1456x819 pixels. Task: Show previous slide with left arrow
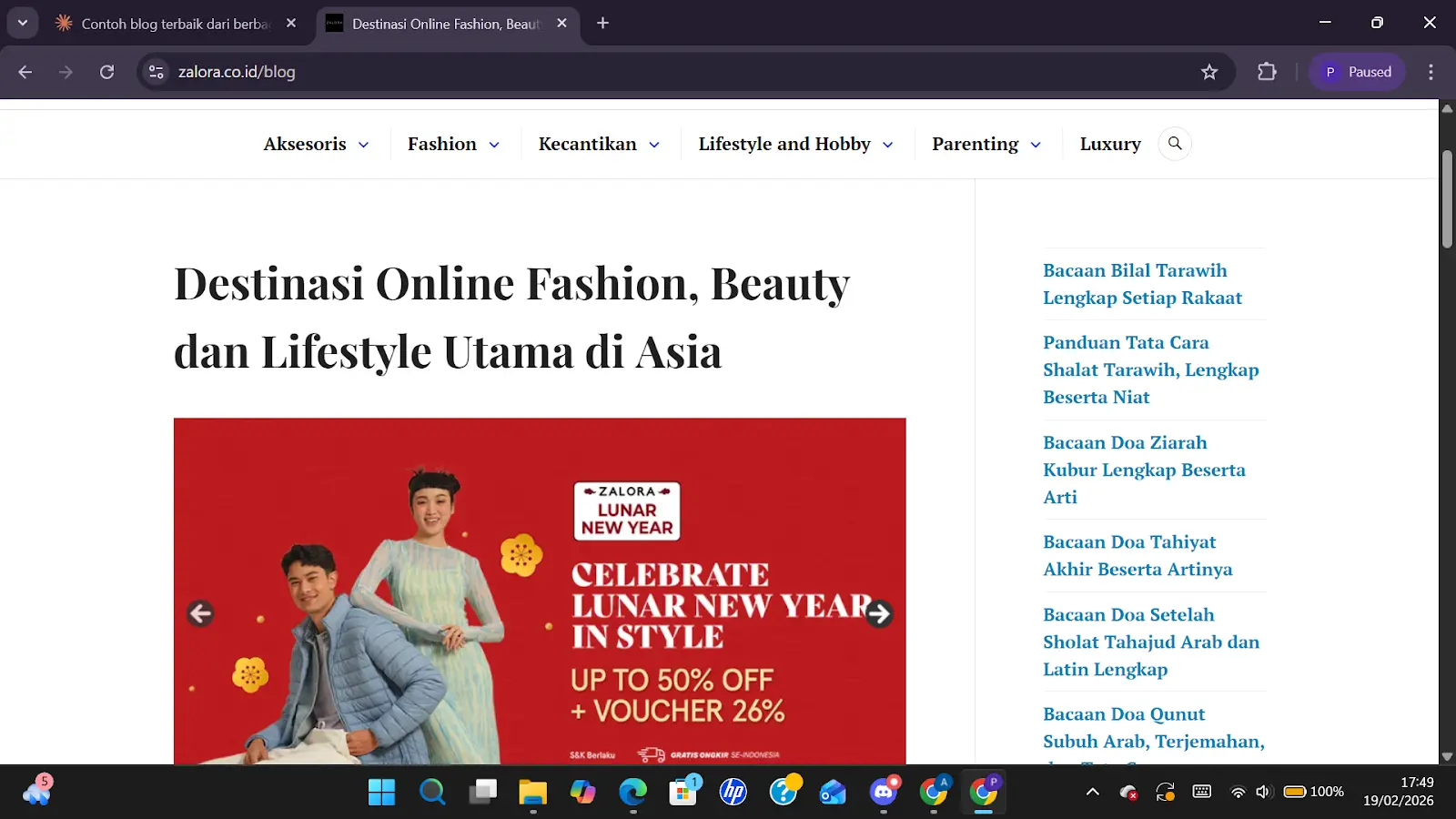pos(200,613)
